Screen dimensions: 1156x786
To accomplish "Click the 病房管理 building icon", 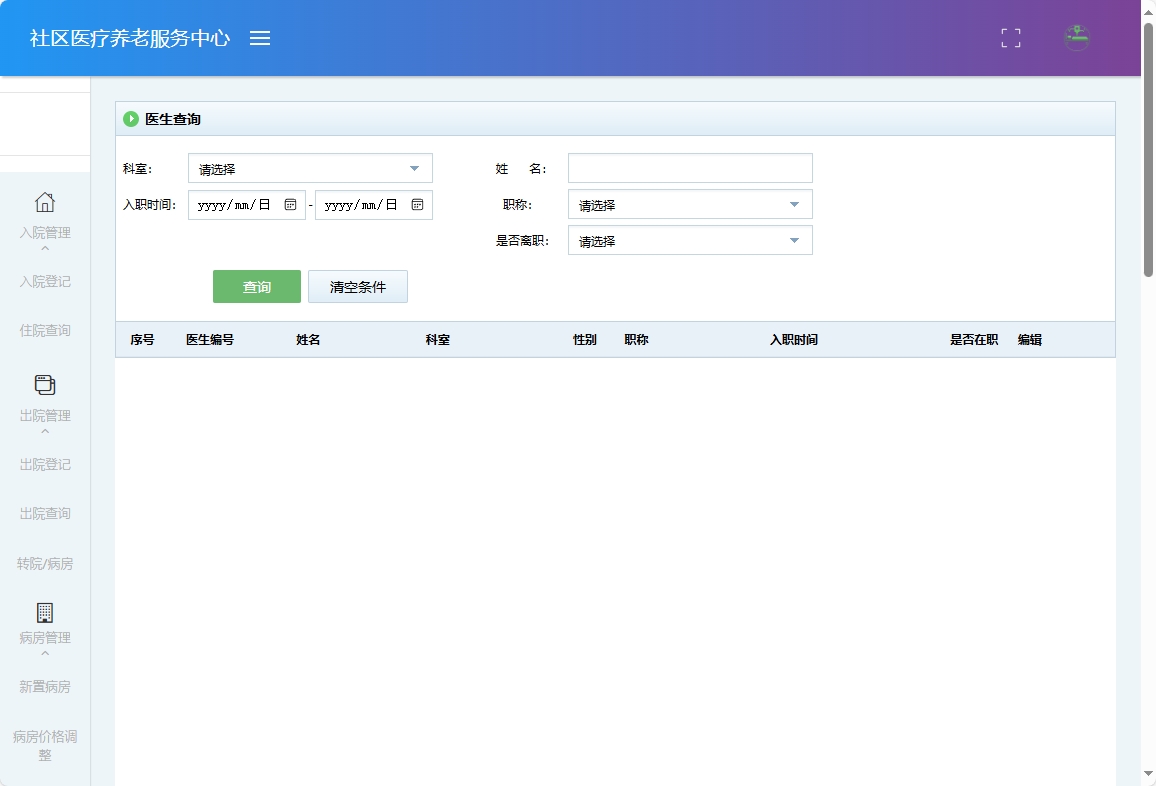I will (x=44, y=614).
